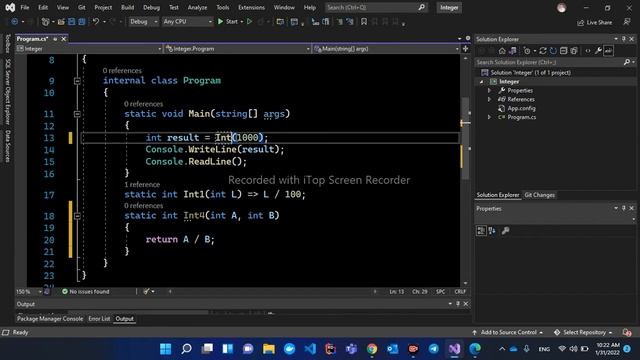Click Switch Views icon in Solution Explorer
The image size is (640, 360).
(513, 51)
